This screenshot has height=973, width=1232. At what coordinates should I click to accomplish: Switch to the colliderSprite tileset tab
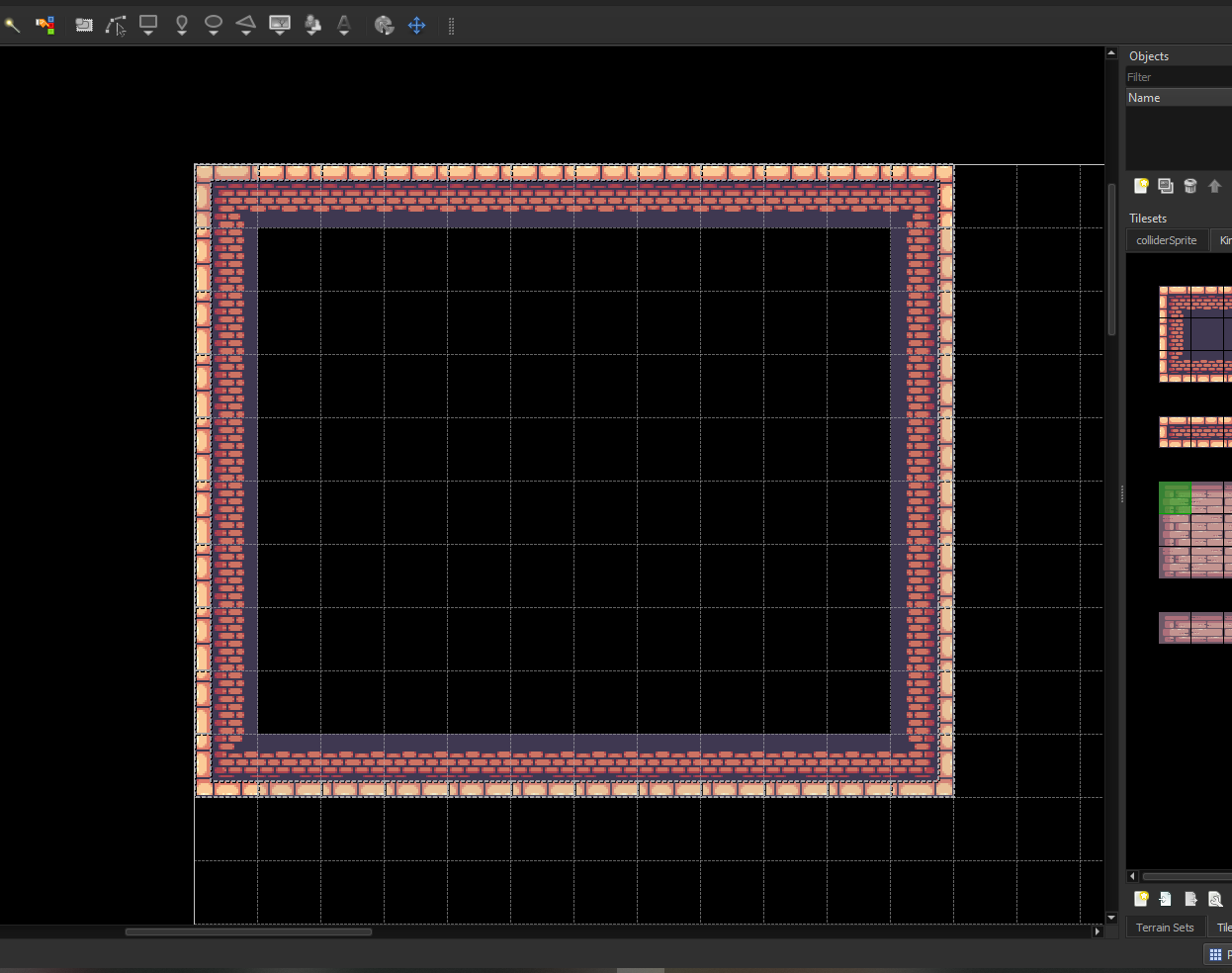point(1166,239)
